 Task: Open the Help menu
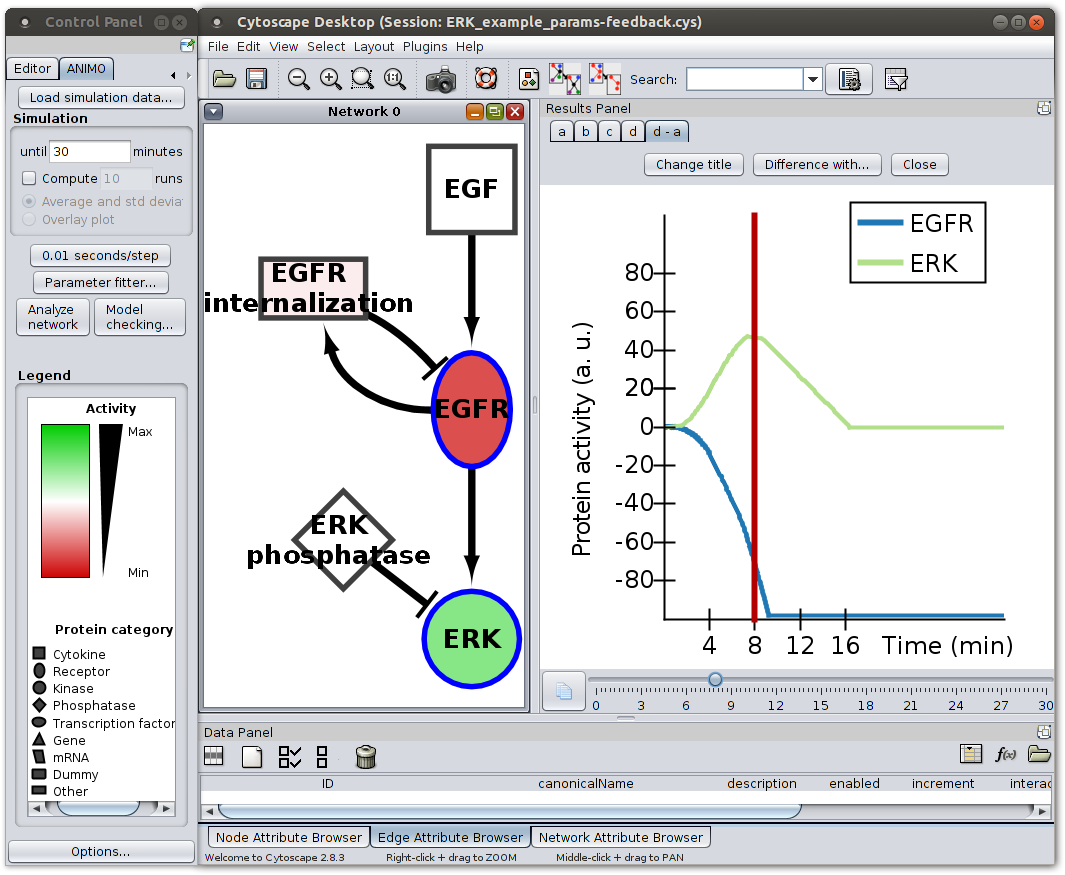(469, 46)
